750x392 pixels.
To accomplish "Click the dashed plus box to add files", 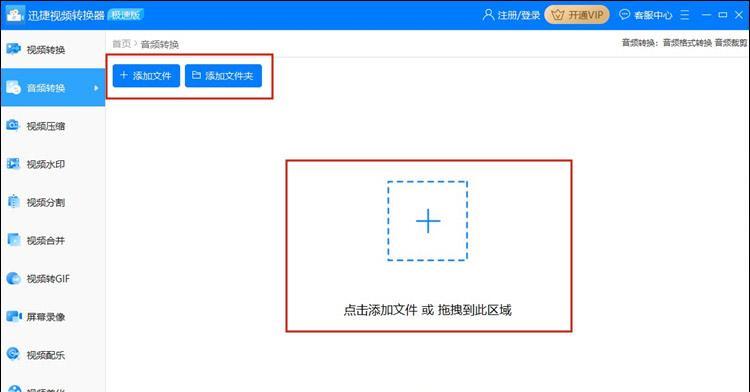I will click(x=428, y=221).
